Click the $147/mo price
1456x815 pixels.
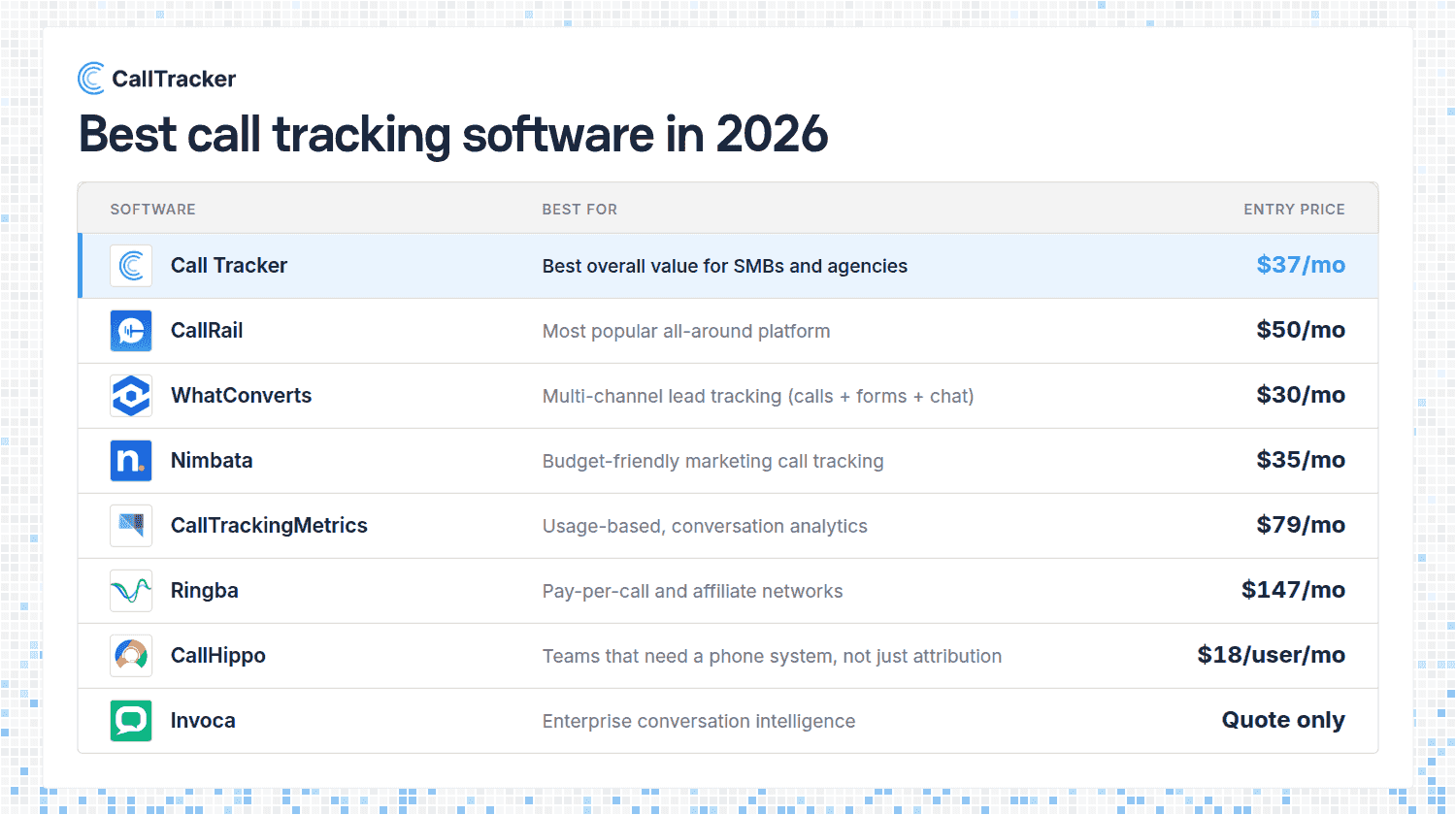1293,590
